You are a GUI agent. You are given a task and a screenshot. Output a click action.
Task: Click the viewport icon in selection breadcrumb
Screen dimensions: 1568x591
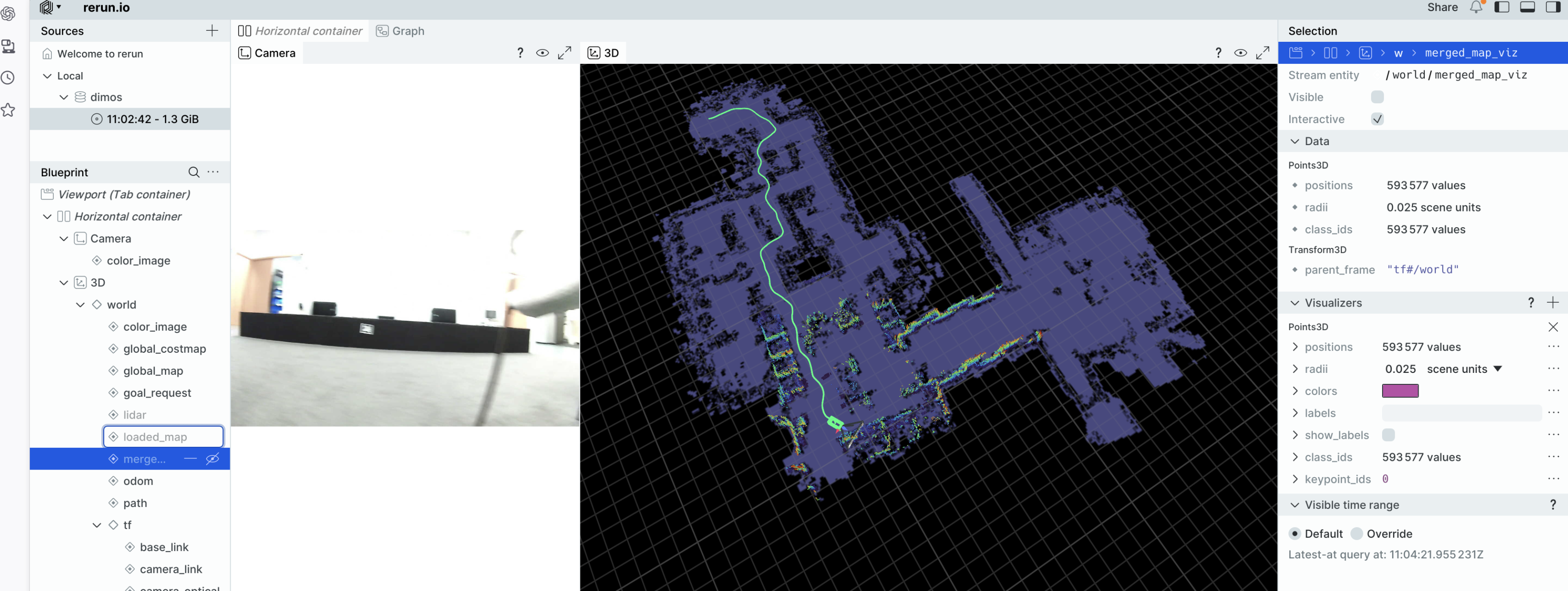[1295, 53]
